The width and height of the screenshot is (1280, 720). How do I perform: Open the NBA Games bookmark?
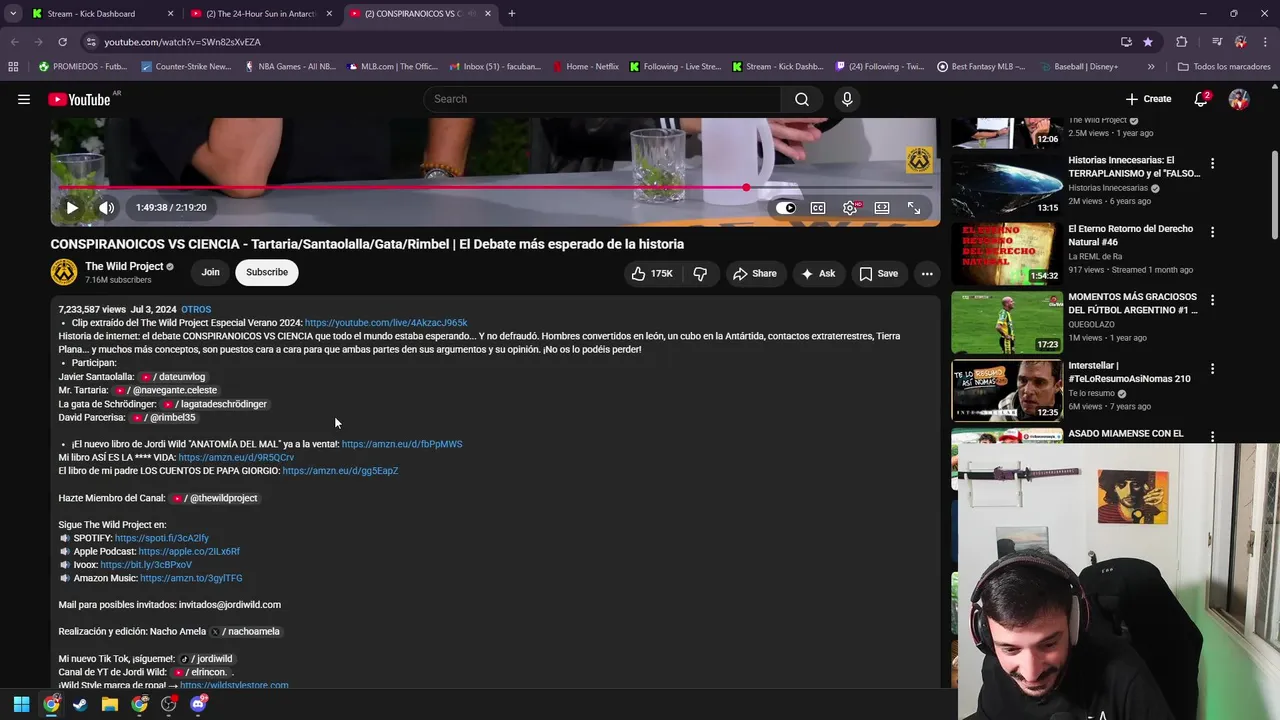[x=290, y=67]
